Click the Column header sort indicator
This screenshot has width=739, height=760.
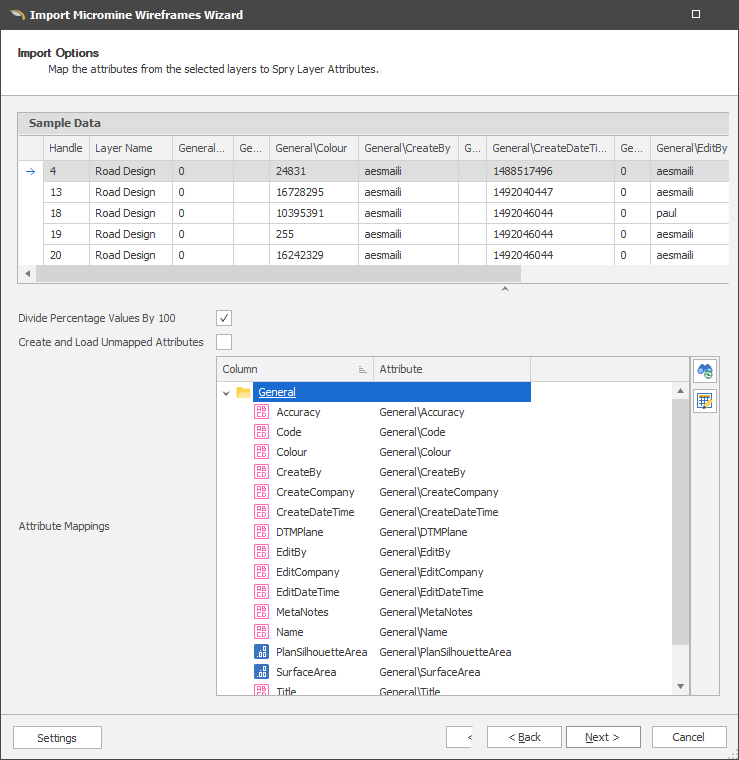pos(362,370)
